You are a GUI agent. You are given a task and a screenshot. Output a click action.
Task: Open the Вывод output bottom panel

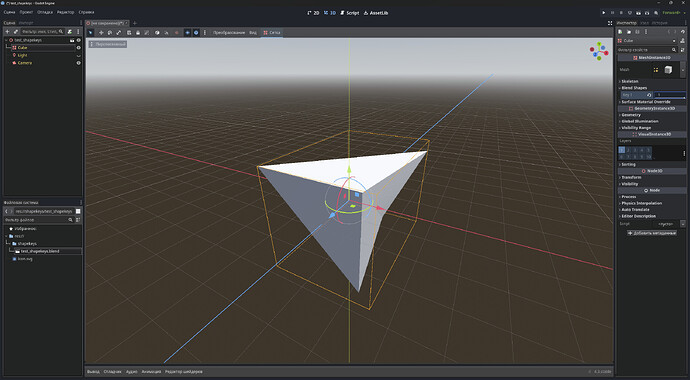93,372
